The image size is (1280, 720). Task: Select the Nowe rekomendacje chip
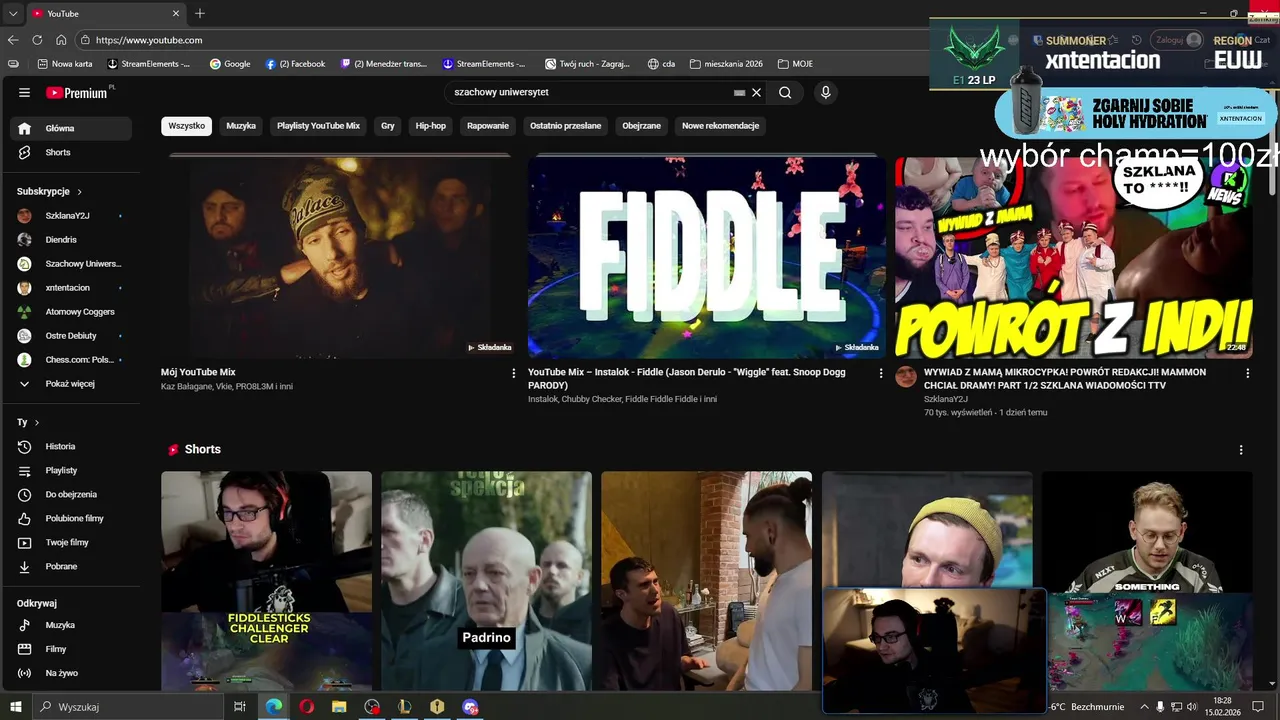click(x=721, y=126)
